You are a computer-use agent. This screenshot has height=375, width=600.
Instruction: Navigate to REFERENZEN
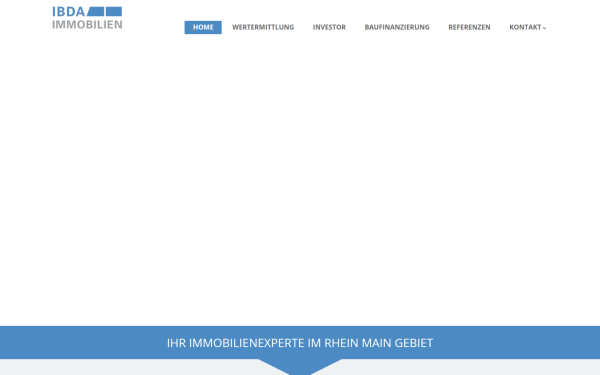coord(469,27)
